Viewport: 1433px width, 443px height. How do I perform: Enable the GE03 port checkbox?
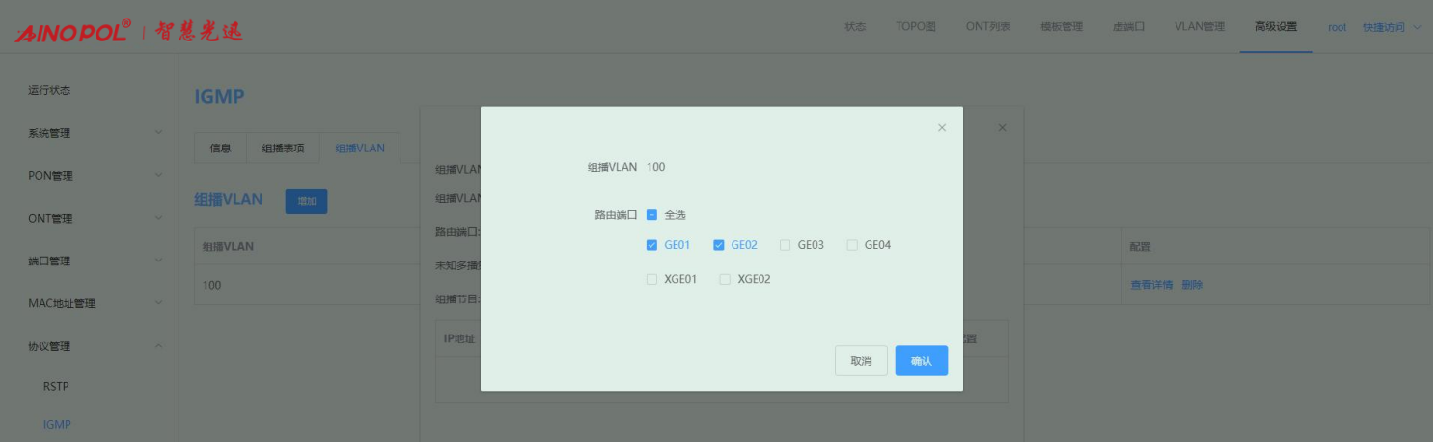pyautogui.click(x=785, y=245)
